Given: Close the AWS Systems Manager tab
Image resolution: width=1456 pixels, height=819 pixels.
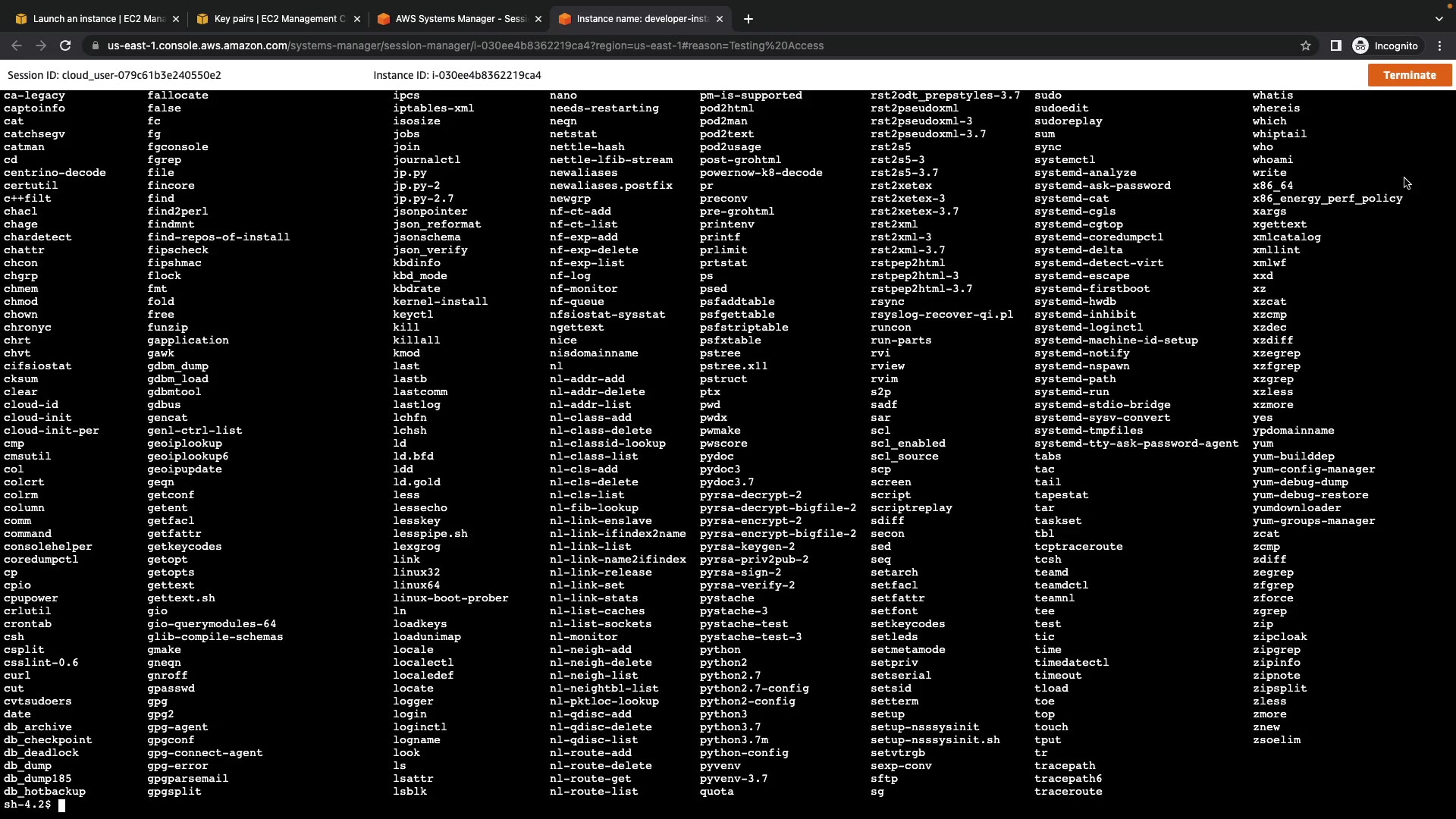Looking at the screenshot, I should (538, 19).
